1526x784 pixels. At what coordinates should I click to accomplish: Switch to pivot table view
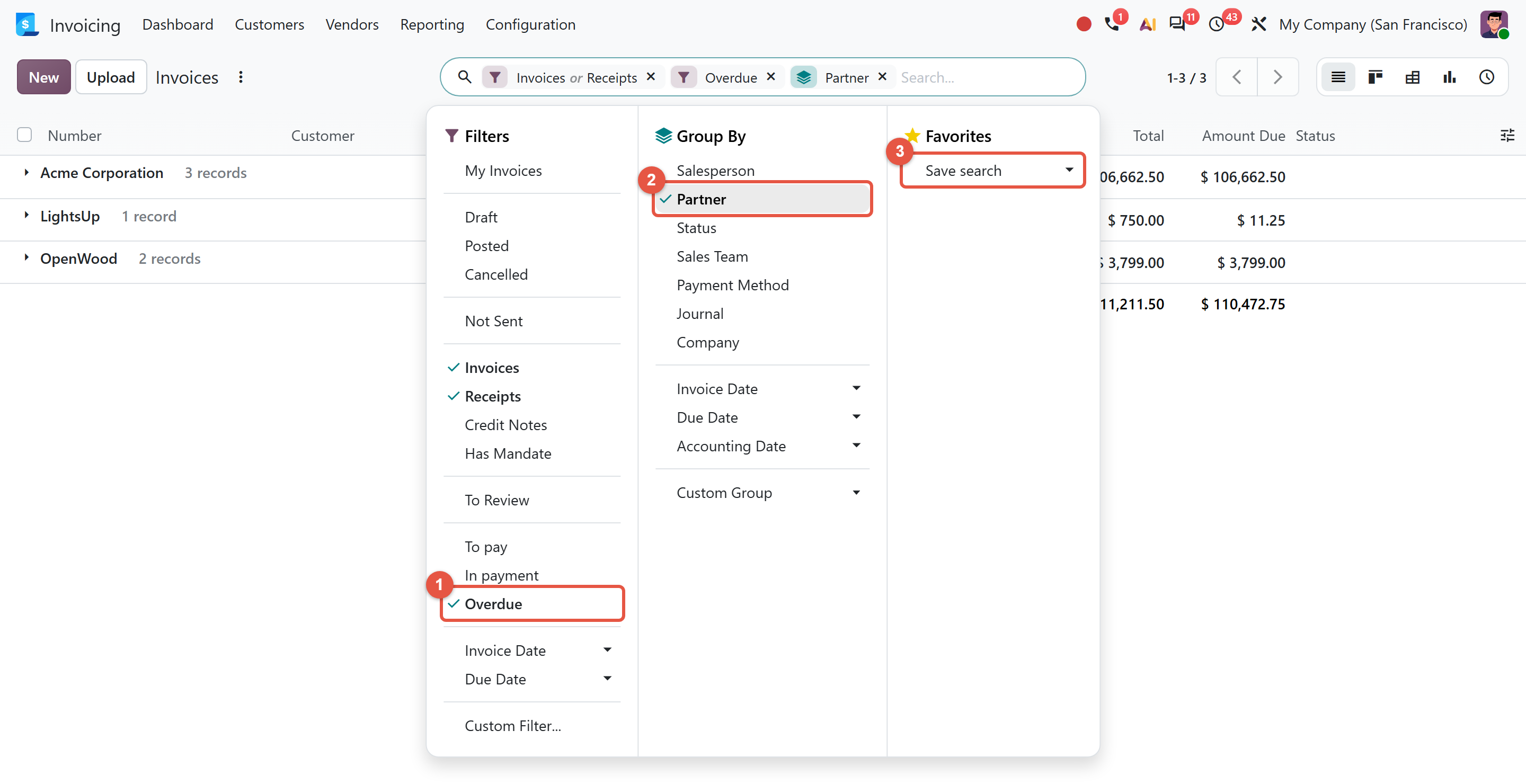[x=1412, y=77]
